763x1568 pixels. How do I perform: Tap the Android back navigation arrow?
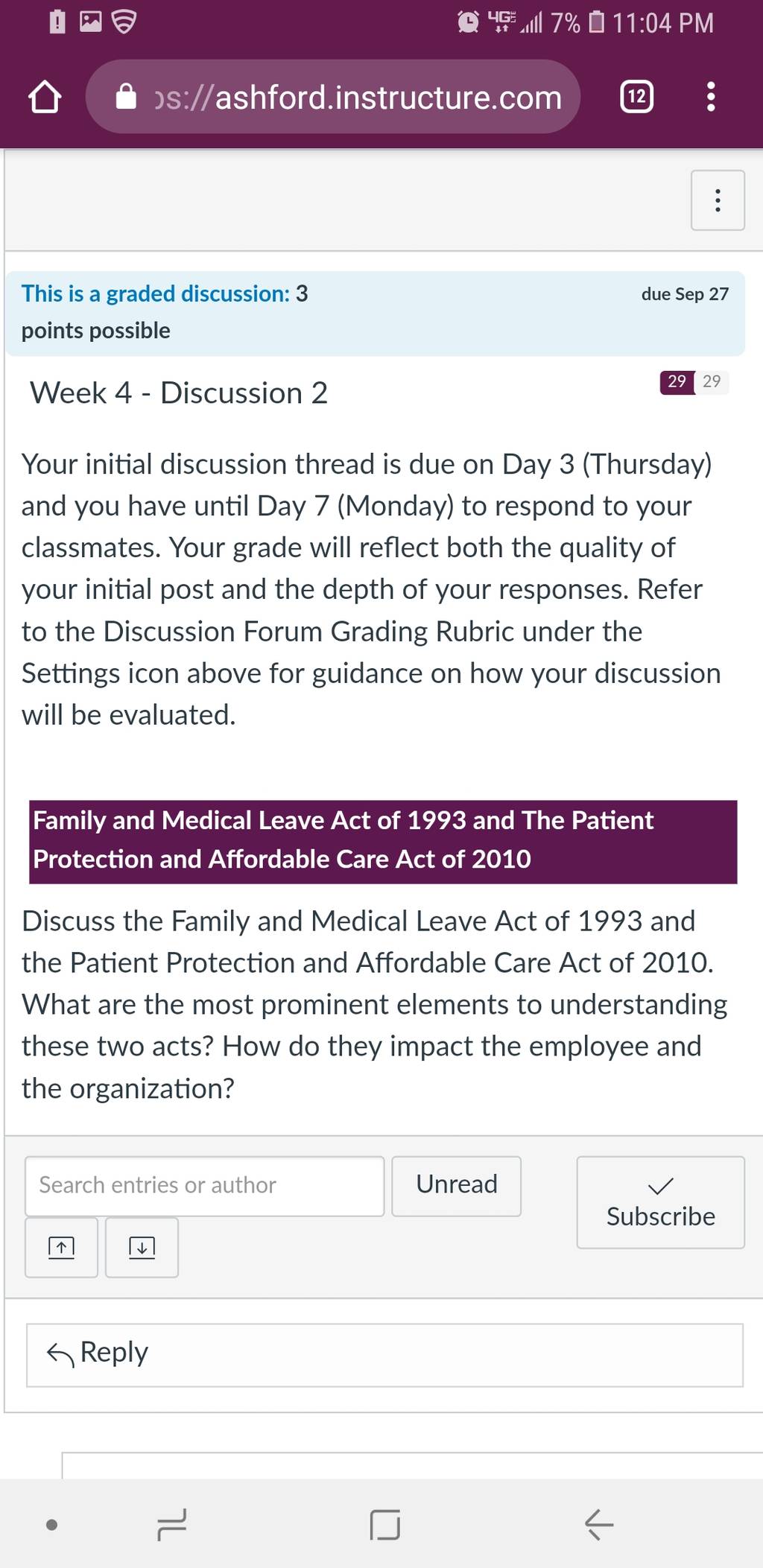pyautogui.click(x=598, y=1524)
